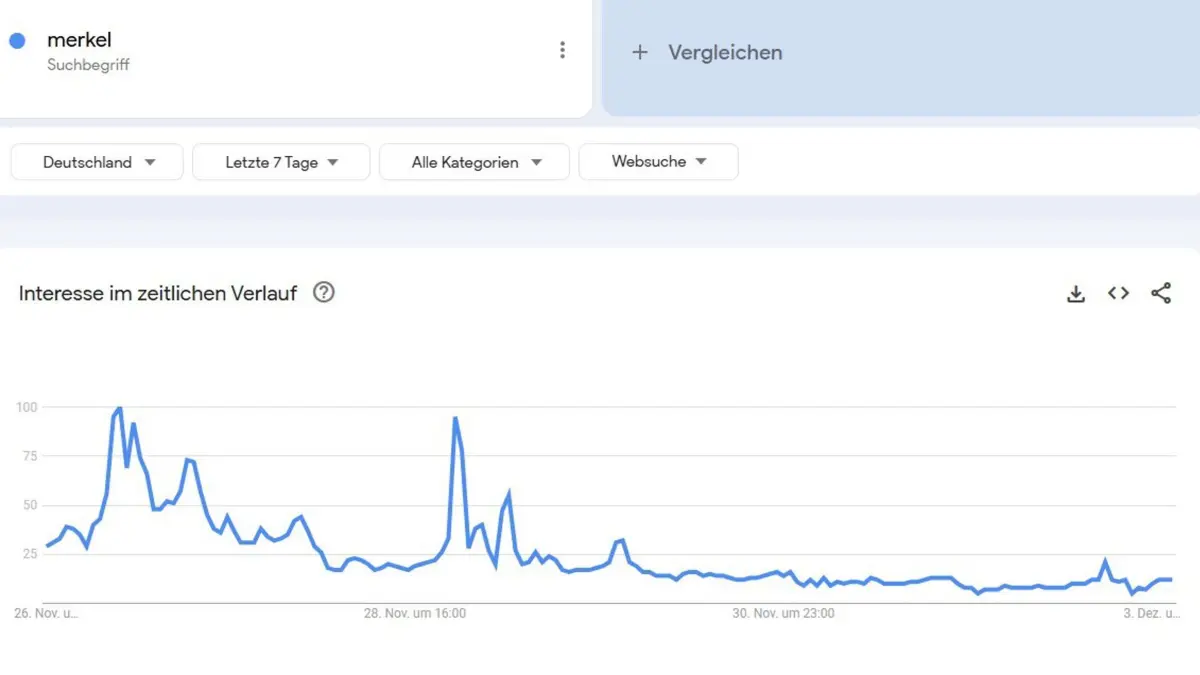
Task: Click the blue dot next to merkel
Action: (x=16, y=41)
